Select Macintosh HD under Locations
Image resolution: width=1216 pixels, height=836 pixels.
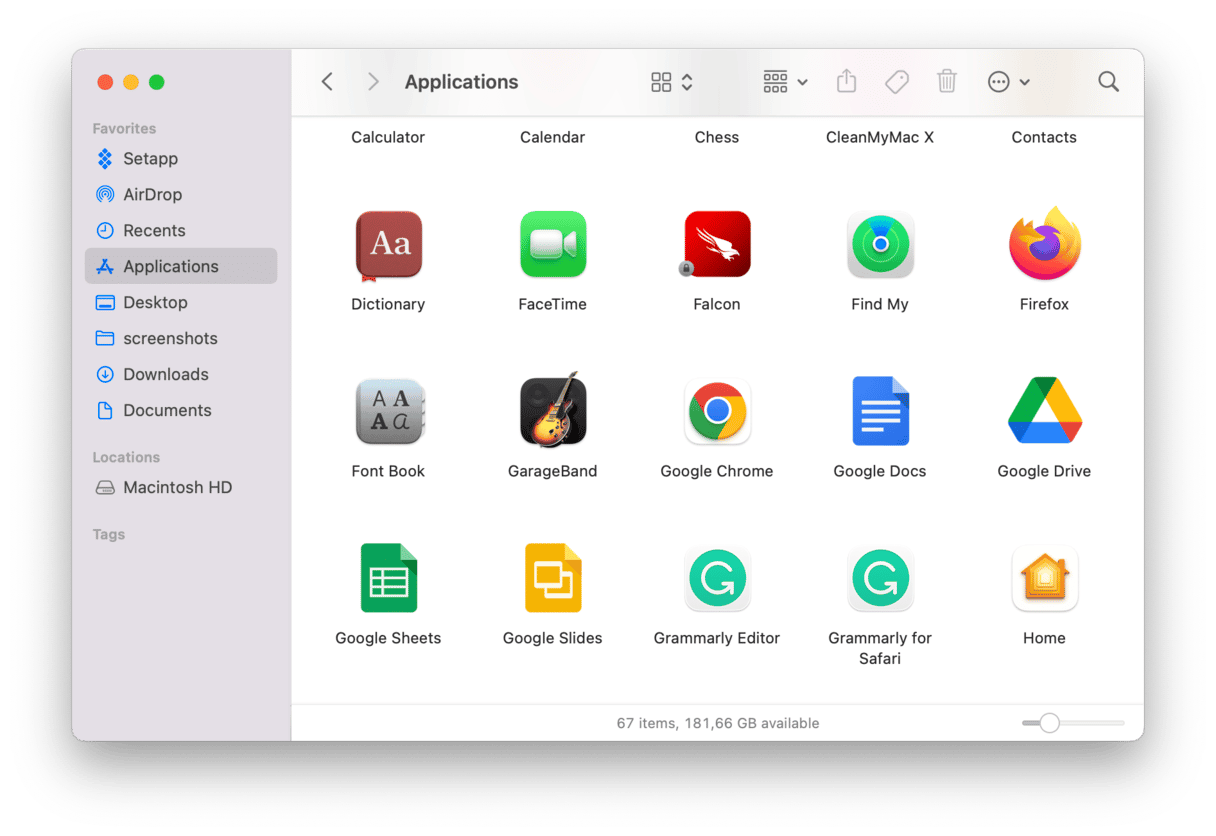tap(177, 488)
